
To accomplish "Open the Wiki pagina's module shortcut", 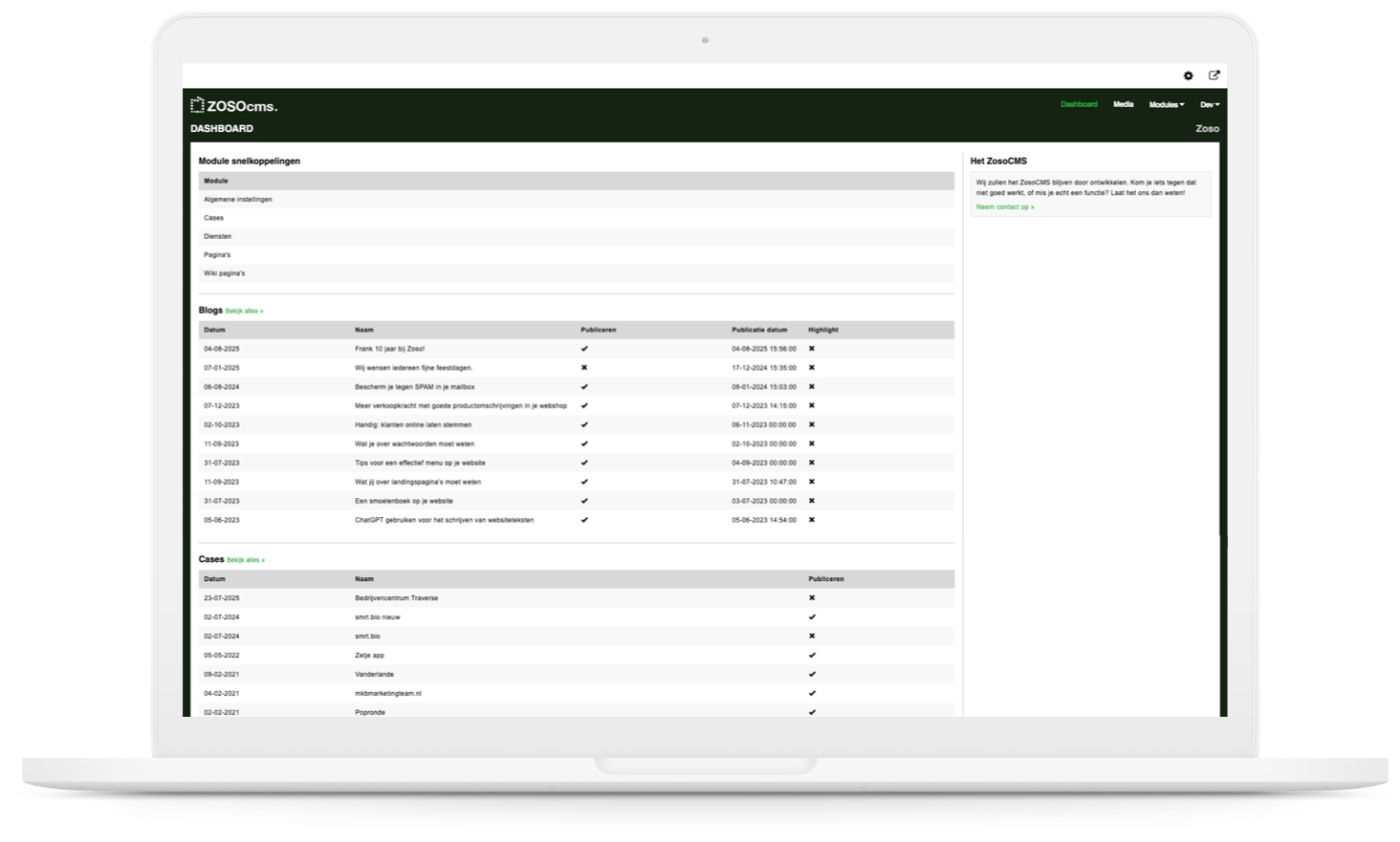I will 225,273.
